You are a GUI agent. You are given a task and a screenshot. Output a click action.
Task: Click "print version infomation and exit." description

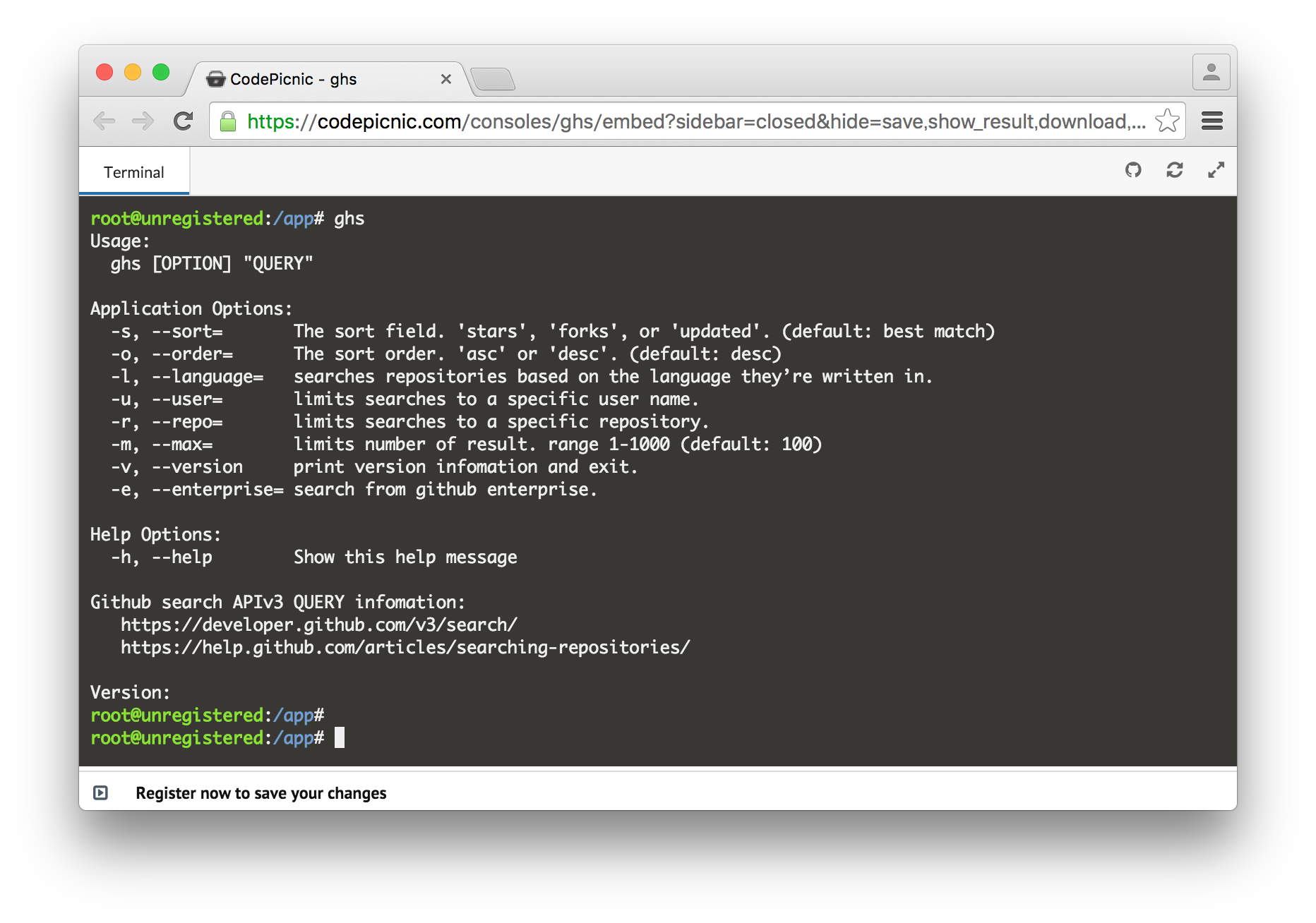[x=466, y=467]
